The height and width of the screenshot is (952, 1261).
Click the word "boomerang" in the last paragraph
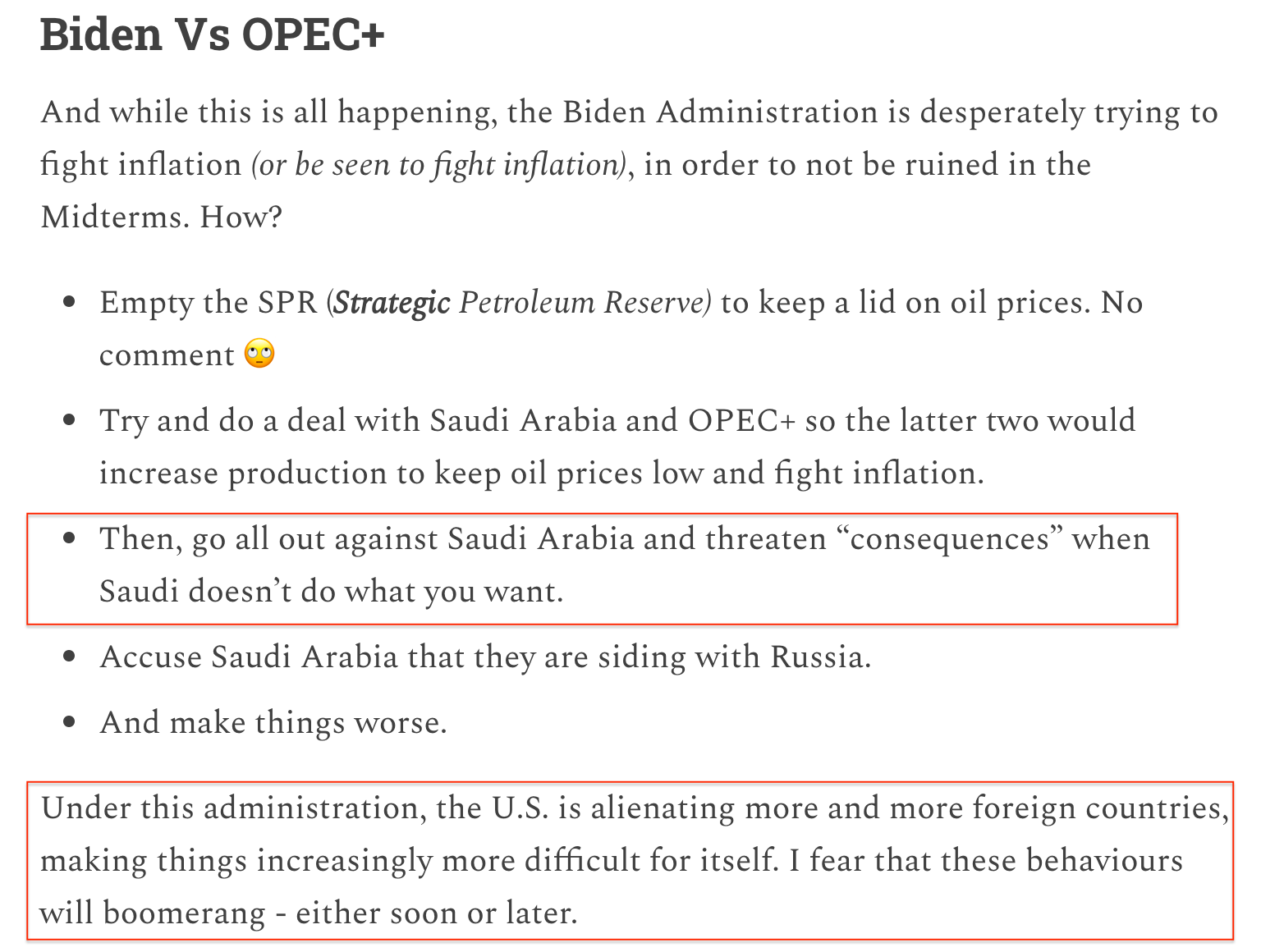(184, 913)
